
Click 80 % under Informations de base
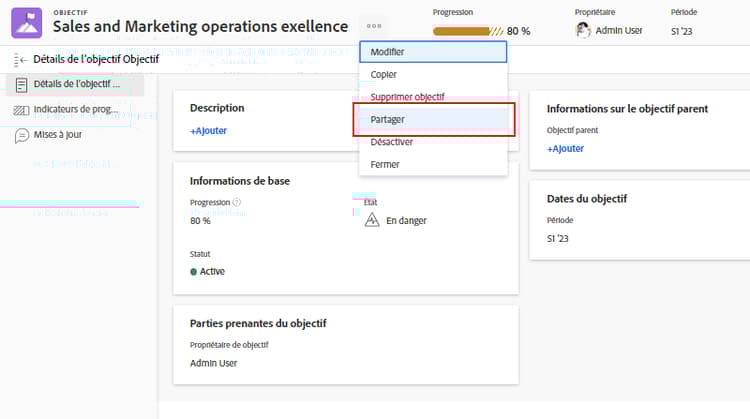point(200,221)
